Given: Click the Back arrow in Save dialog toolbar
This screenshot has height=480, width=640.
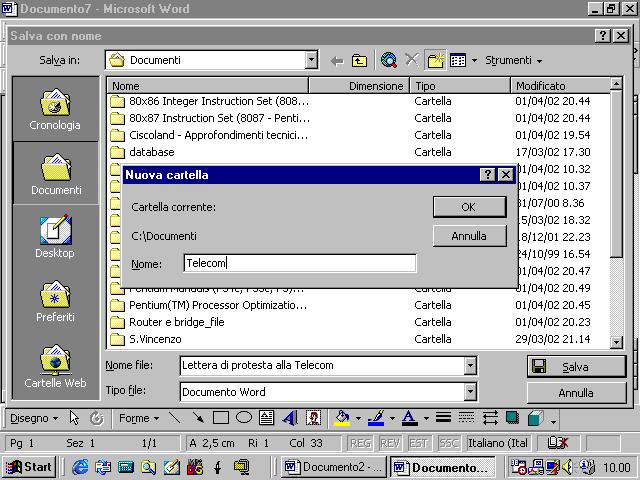Looking at the screenshot, I should 337,61.
